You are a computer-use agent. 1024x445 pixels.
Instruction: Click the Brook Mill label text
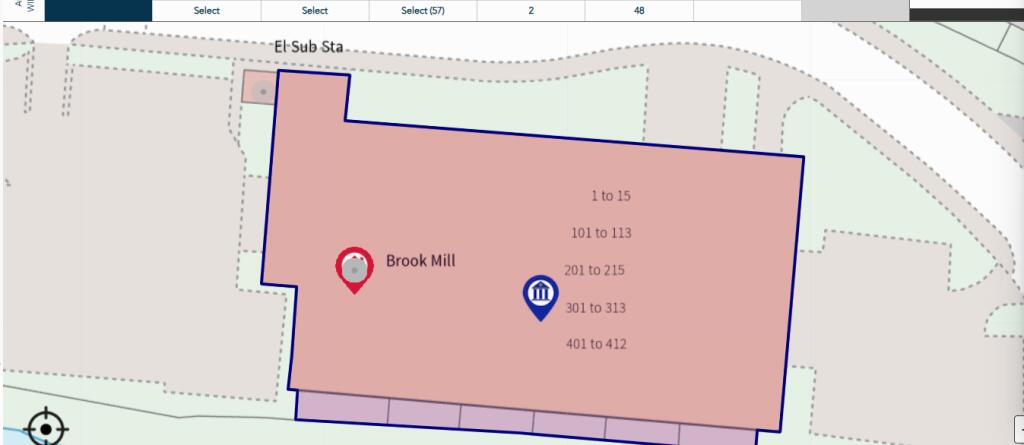coord(420,261)
